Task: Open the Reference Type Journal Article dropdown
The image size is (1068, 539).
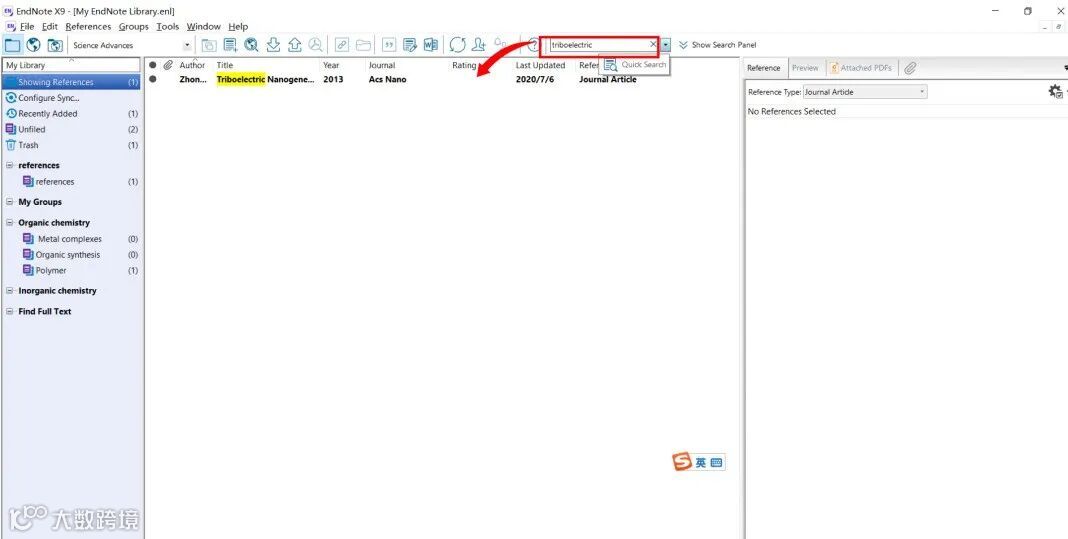Action: coord(865,92)
